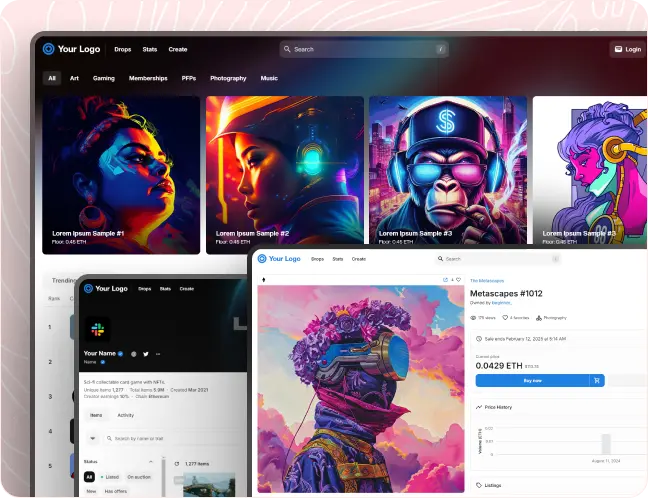Open the monkey Lorem Ipsum Sample #3 card
The image size is (648, 498).
pos(448,170)
